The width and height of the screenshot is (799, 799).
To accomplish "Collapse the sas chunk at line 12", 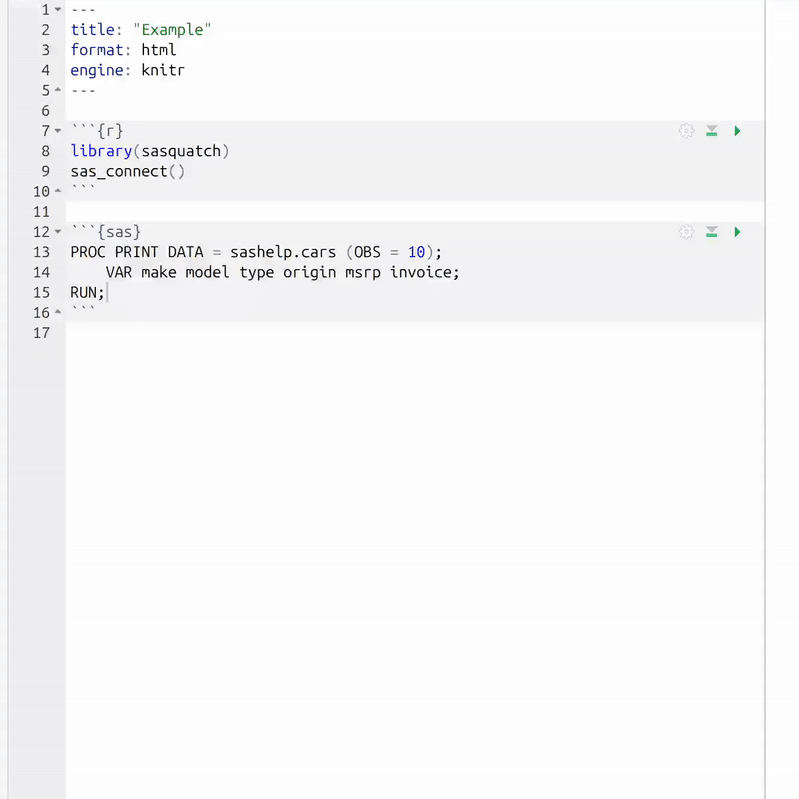I will click(58, 232).
